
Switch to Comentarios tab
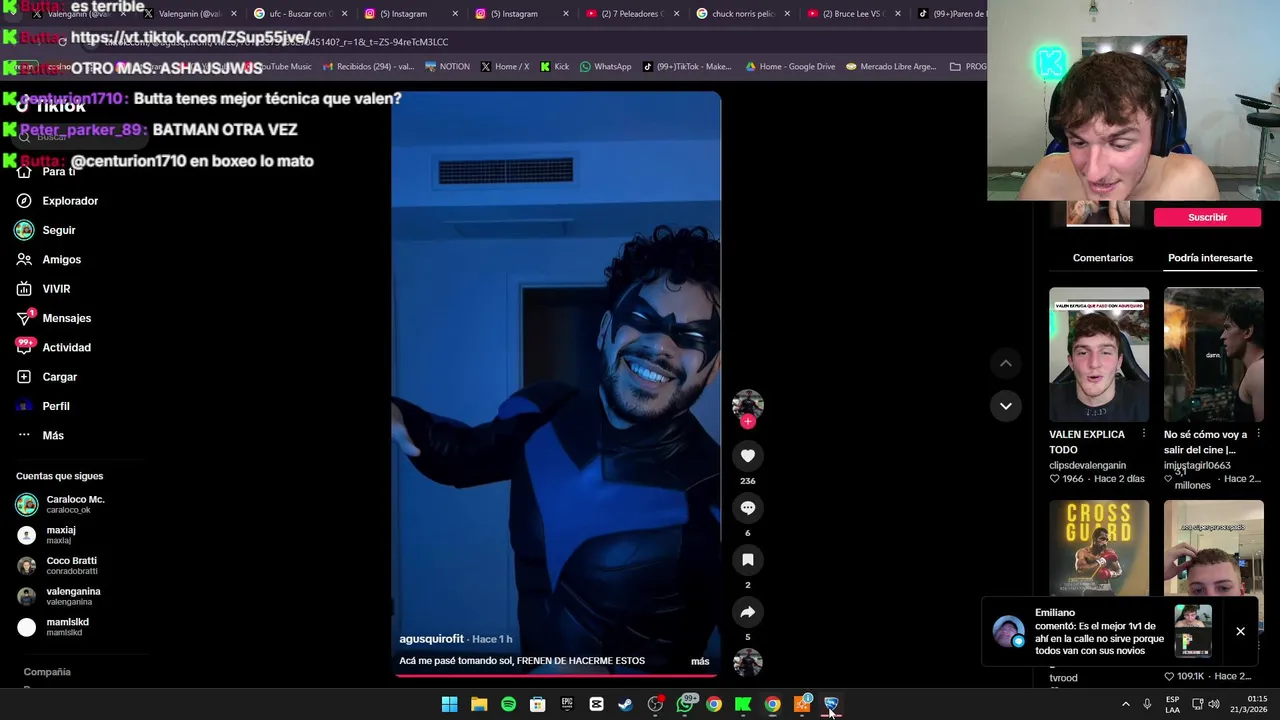tap(1102, 258)
